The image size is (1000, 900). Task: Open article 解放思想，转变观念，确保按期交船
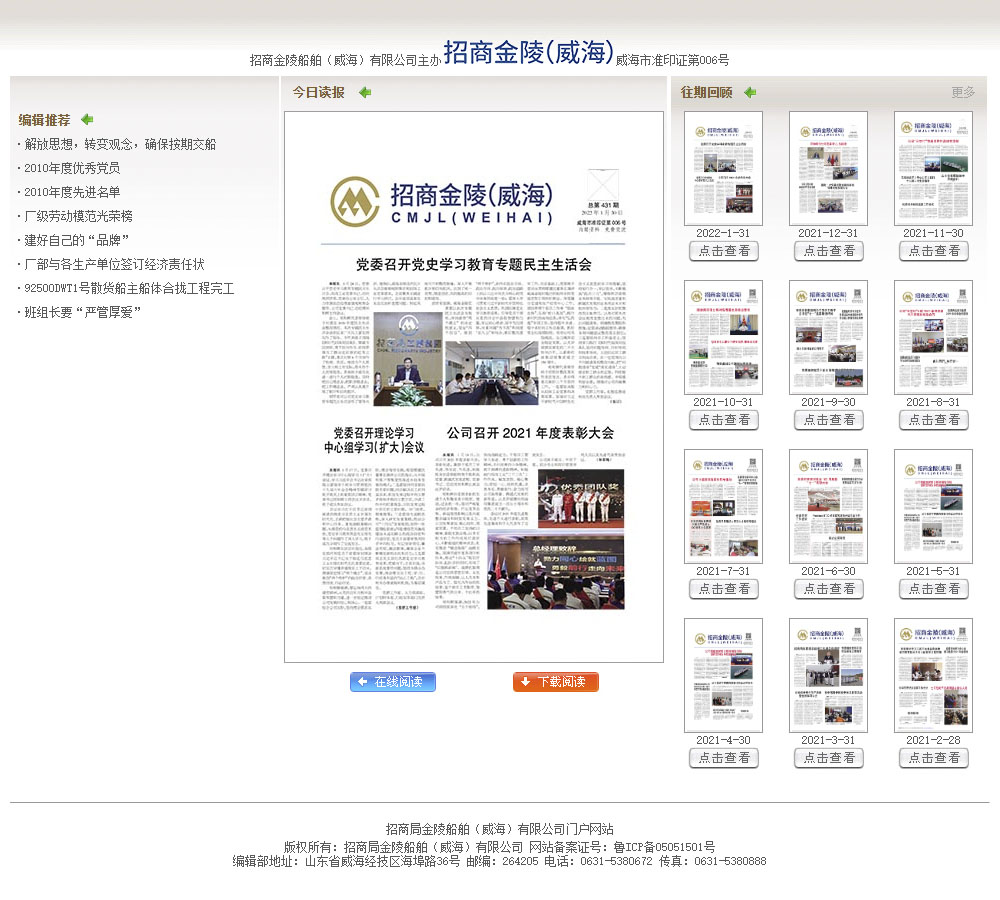point(120,144)
